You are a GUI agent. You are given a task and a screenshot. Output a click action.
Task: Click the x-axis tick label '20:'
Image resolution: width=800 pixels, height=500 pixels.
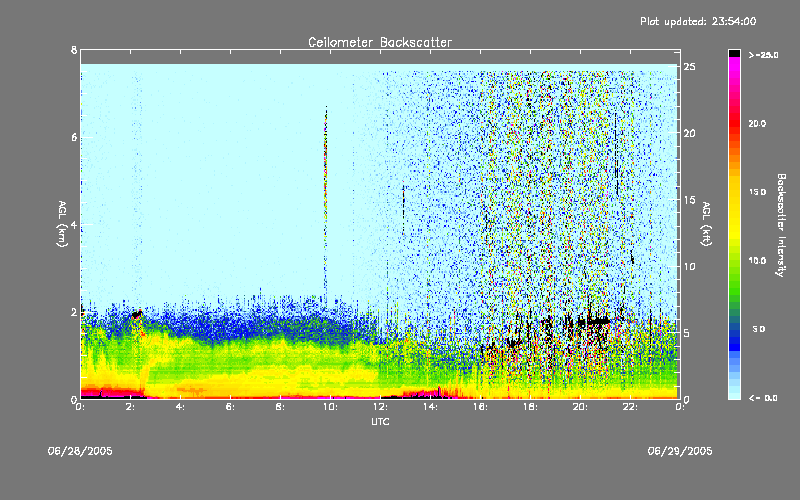tap(580, 407)
